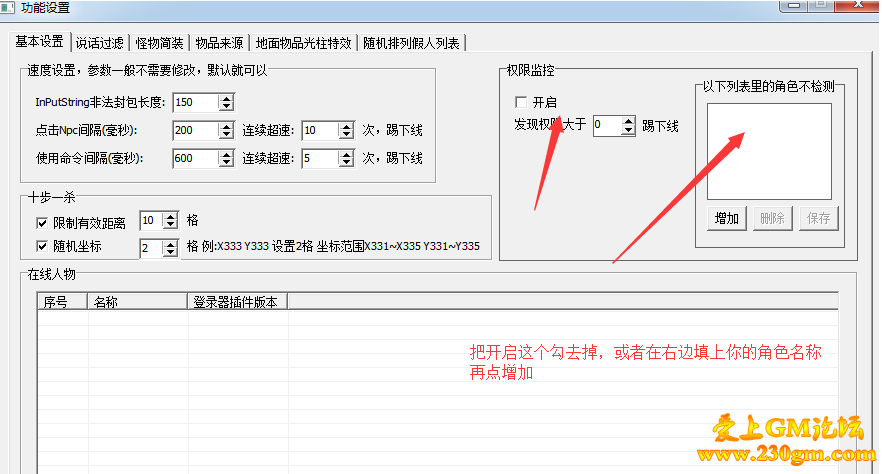Increase 限制有效距离 grid value with up arrow
Screen dimensions: 882x474
170,216
